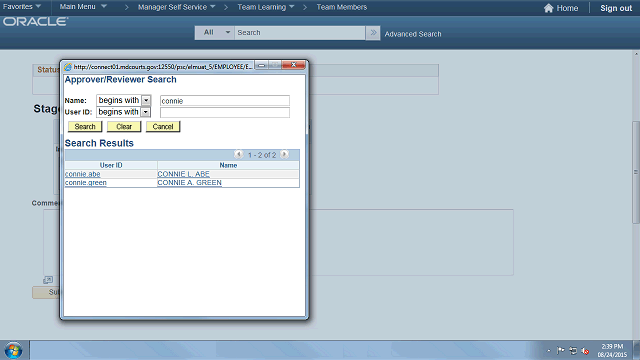Open Team Learning breadcrumb menu
The image size is (640, 360).
[x=266, y=7]
